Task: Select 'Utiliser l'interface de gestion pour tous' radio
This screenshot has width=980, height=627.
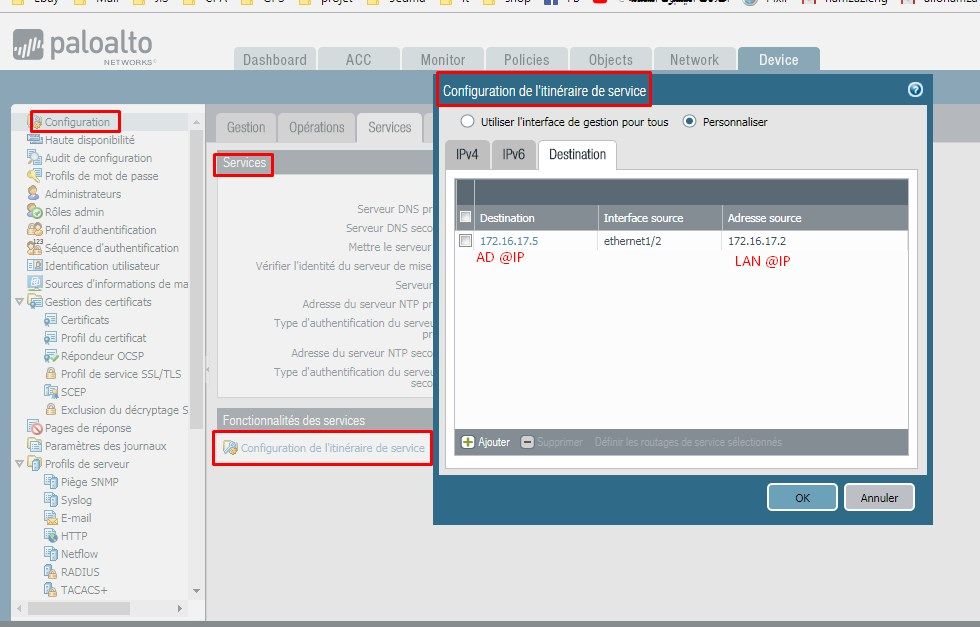Action: click(467, 121)
